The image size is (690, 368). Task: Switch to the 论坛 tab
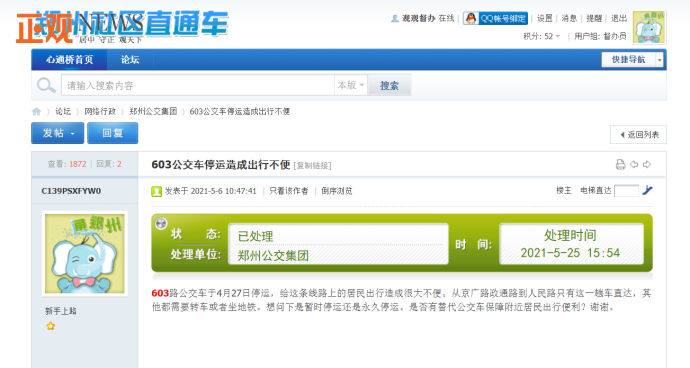point(130,60)
